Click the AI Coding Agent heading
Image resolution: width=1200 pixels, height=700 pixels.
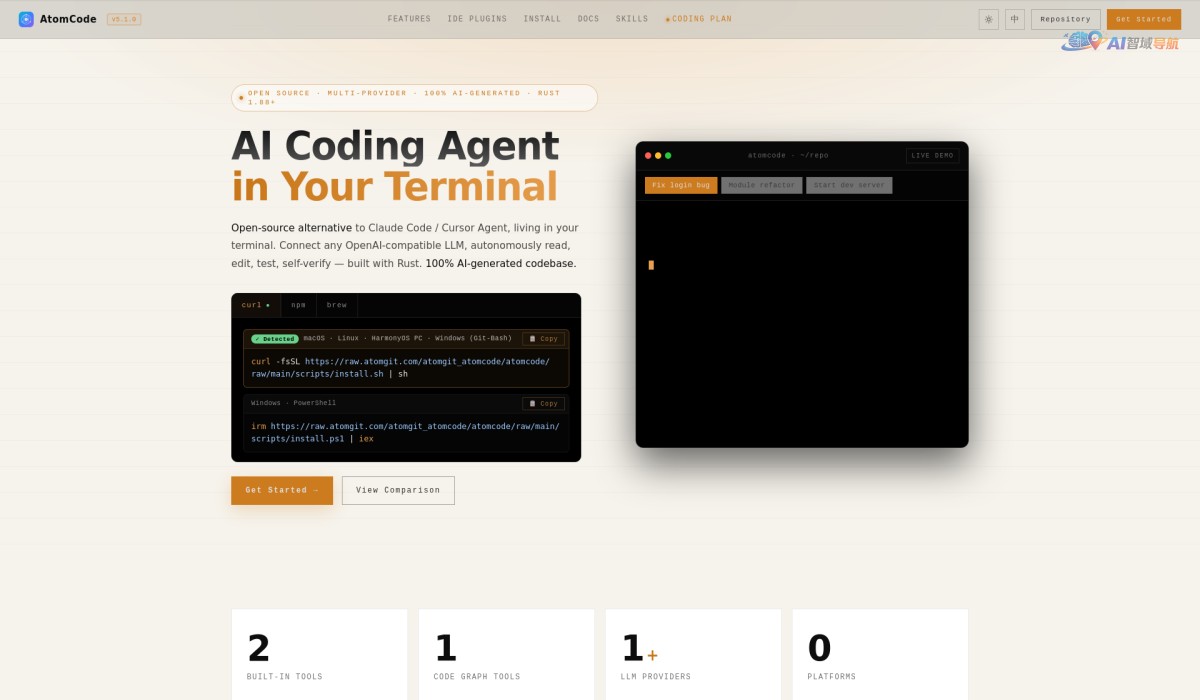tap(395, 146)
